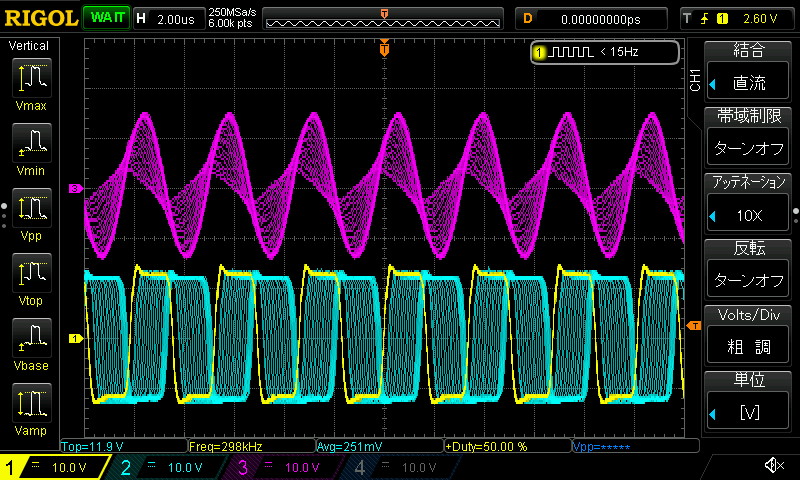Select the Vamp measurement icon
Viewport: 800px width, 480px height.
(32, 402)
